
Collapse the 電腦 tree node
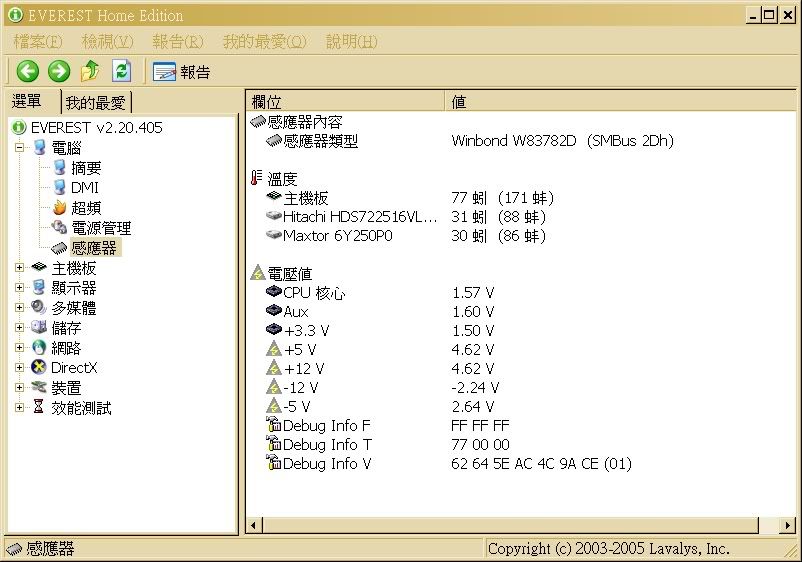point(19,148)
